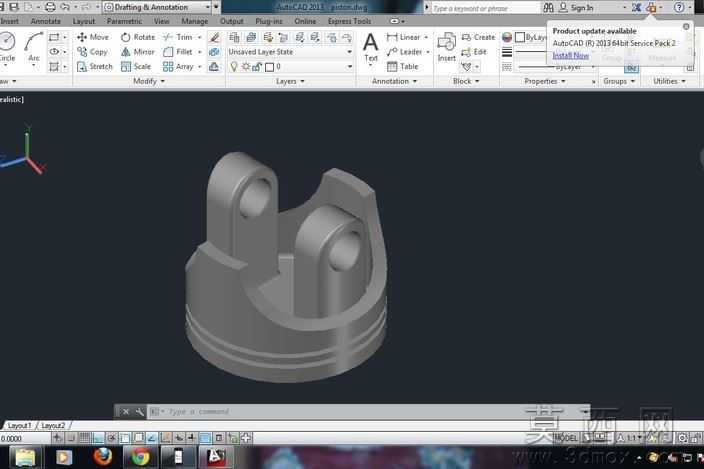Image resolution: width=704 pixels, height=469 pixels.
Task: Toggle Infer Constraints in status bar
Action: [x=57, y=438]
